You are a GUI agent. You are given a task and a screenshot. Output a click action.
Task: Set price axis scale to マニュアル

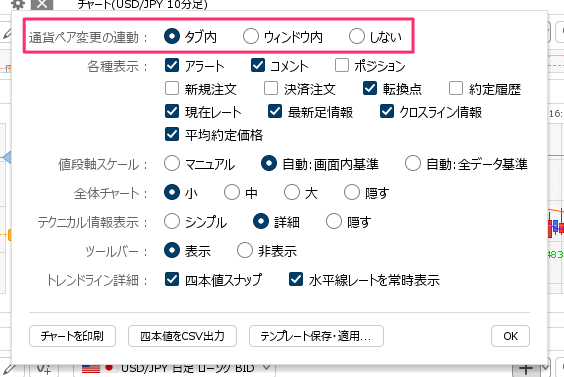pyautogui.click(x=172, y=164)
